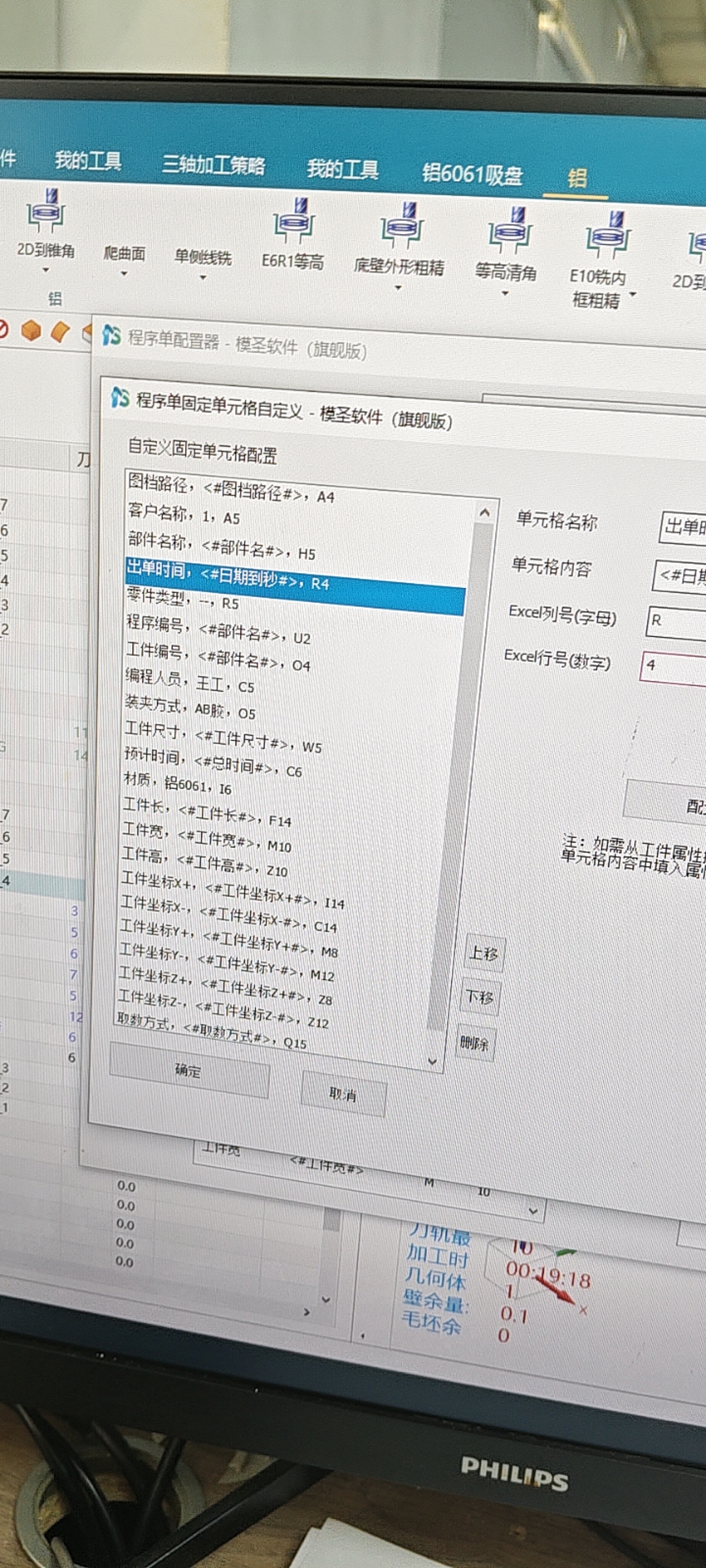The width and height of the screenshot is (706, 1568).
Task: Click the 单元格名称 input field
Action: [x=682, y=527]
